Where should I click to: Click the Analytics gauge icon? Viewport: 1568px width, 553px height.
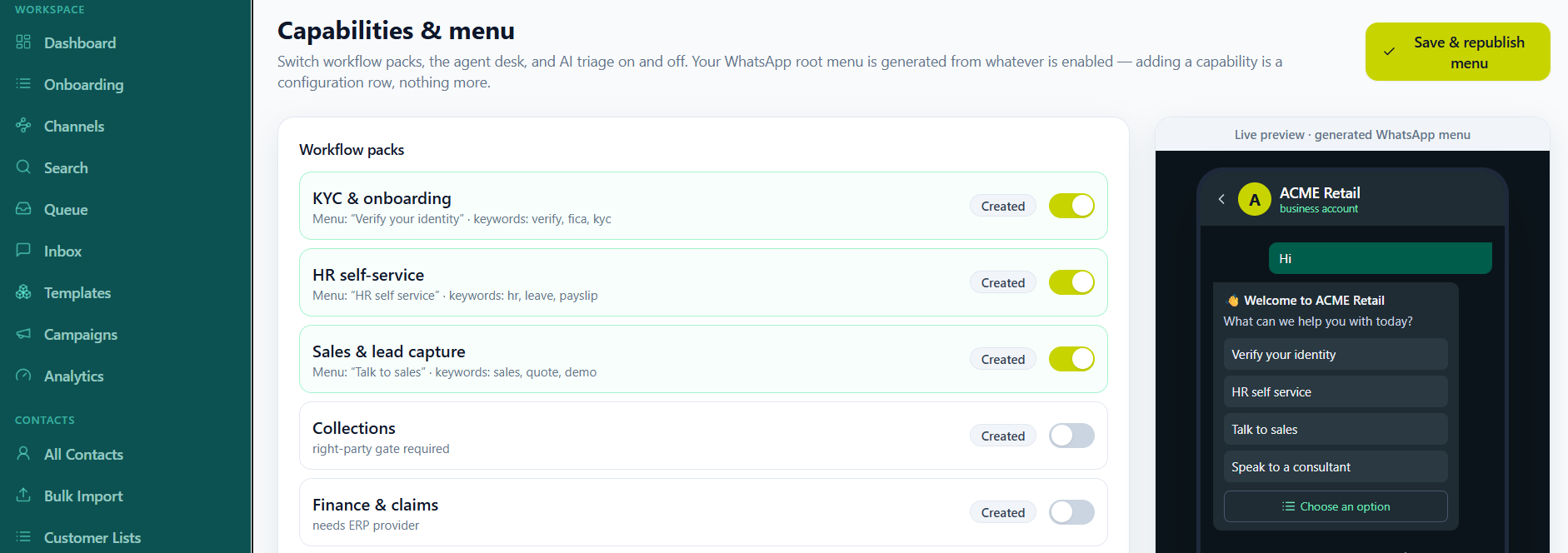point(23,375)
